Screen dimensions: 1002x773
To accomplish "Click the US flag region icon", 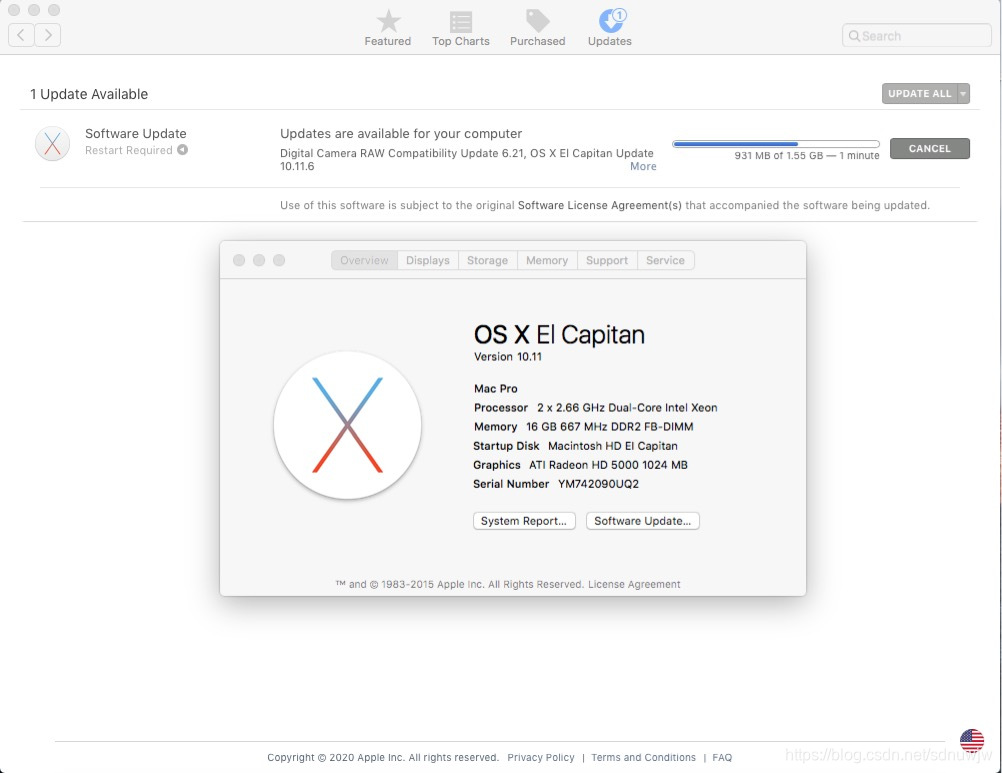I will coord(971,741).
